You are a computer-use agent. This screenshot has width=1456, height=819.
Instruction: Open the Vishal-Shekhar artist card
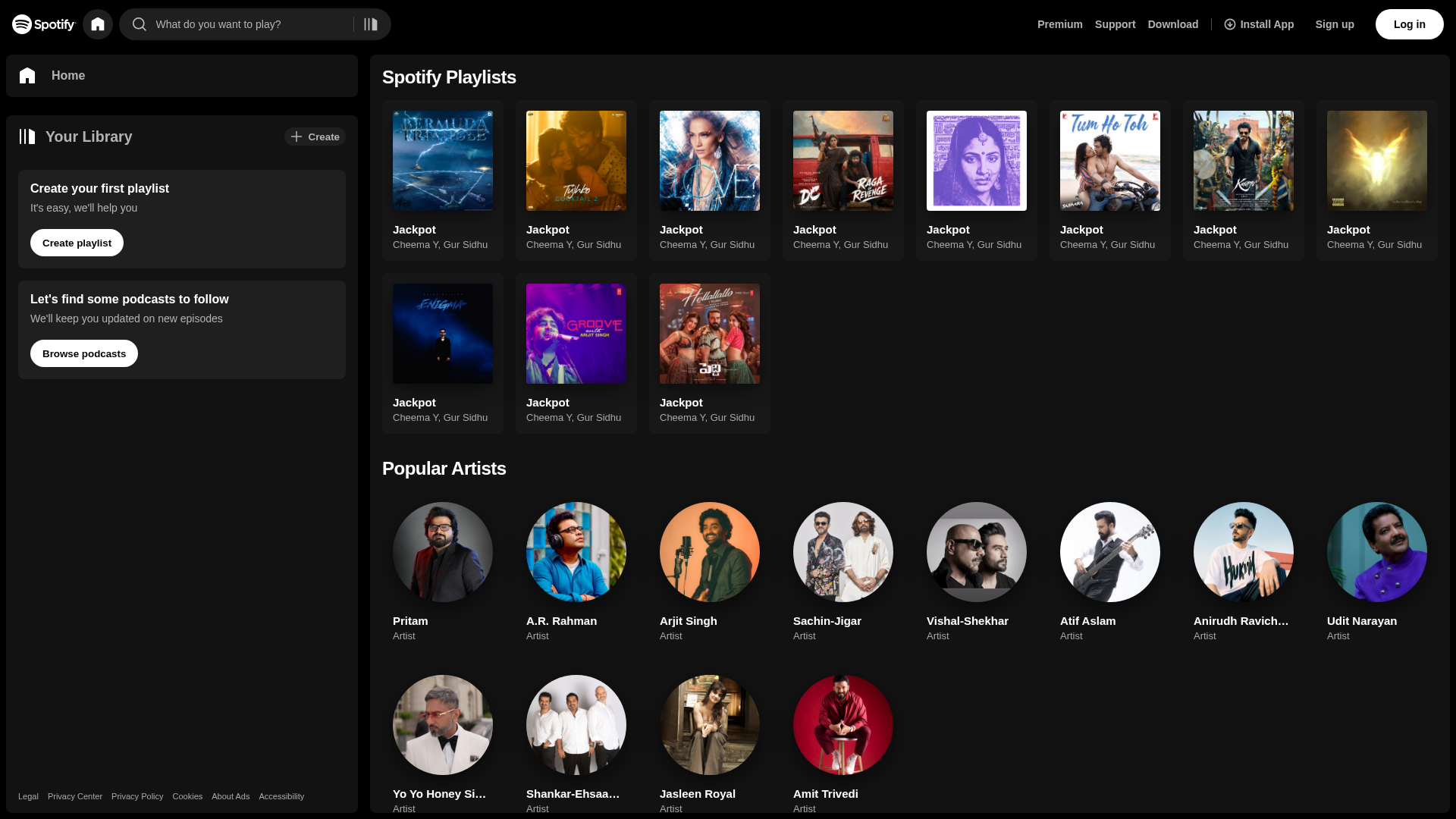click(x=977, y=572)
